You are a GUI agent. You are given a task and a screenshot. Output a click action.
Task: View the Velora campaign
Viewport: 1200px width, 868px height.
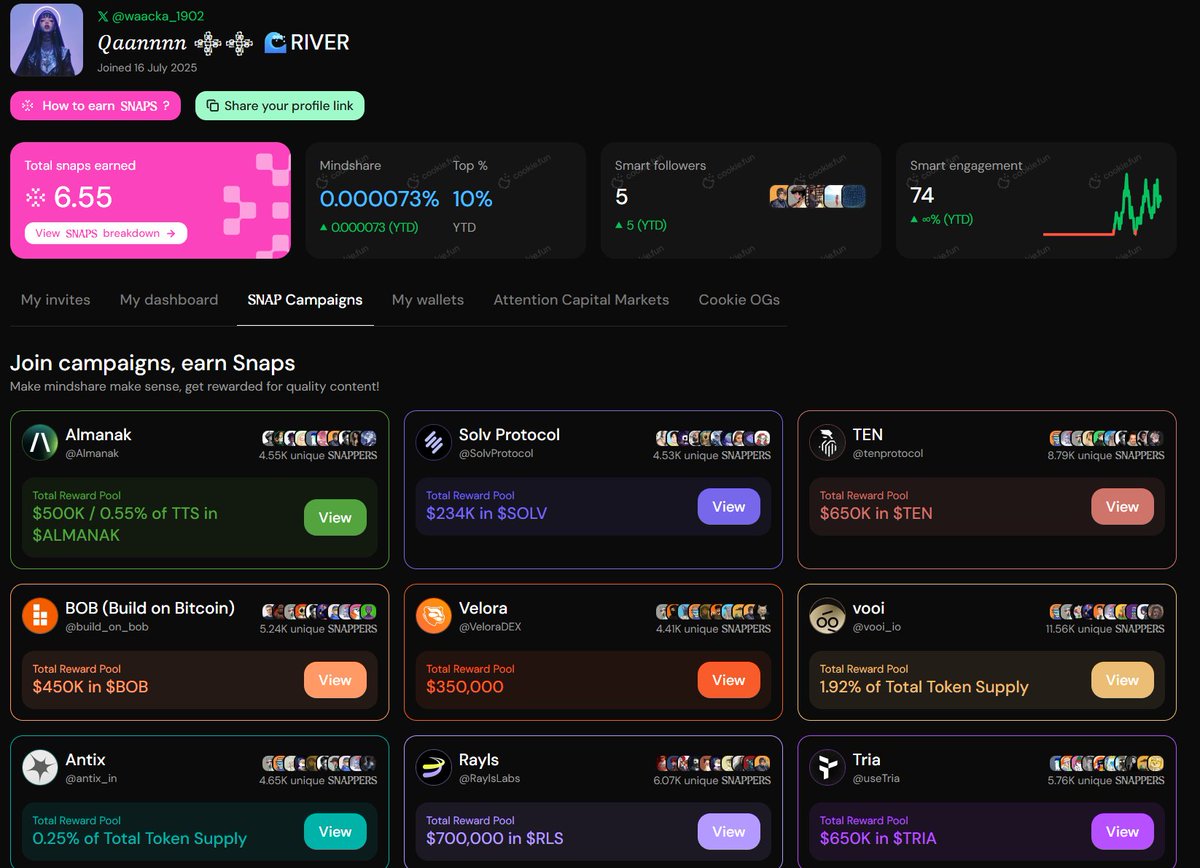(x=729, y=680)
